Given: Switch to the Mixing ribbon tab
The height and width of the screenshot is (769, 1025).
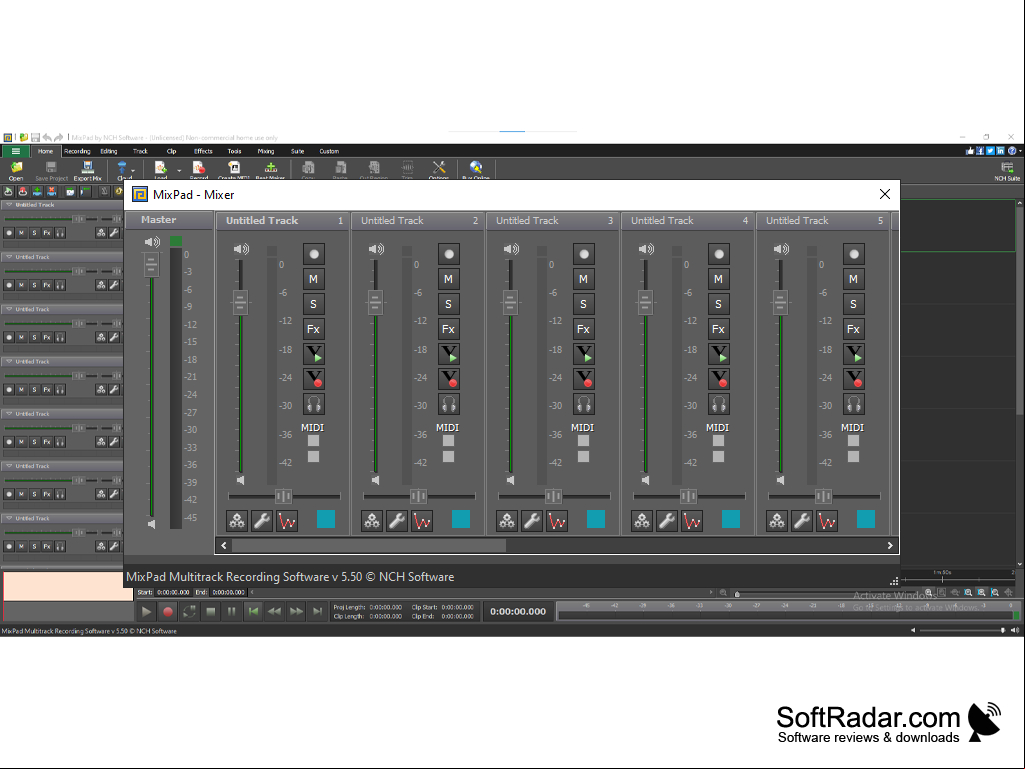Looking at the screenshot, I should pos(265,151).
